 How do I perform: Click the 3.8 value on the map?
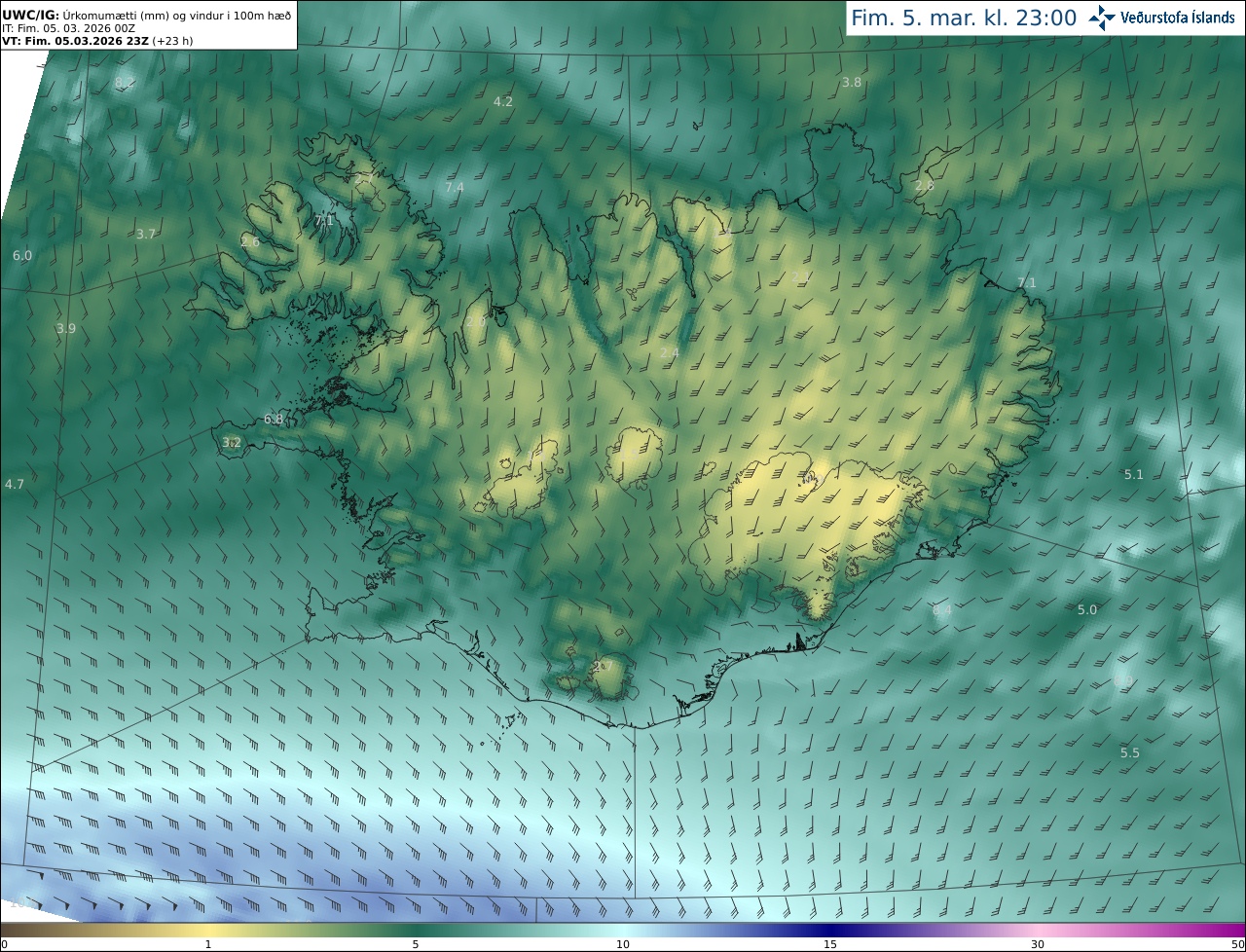click(852, 83)
